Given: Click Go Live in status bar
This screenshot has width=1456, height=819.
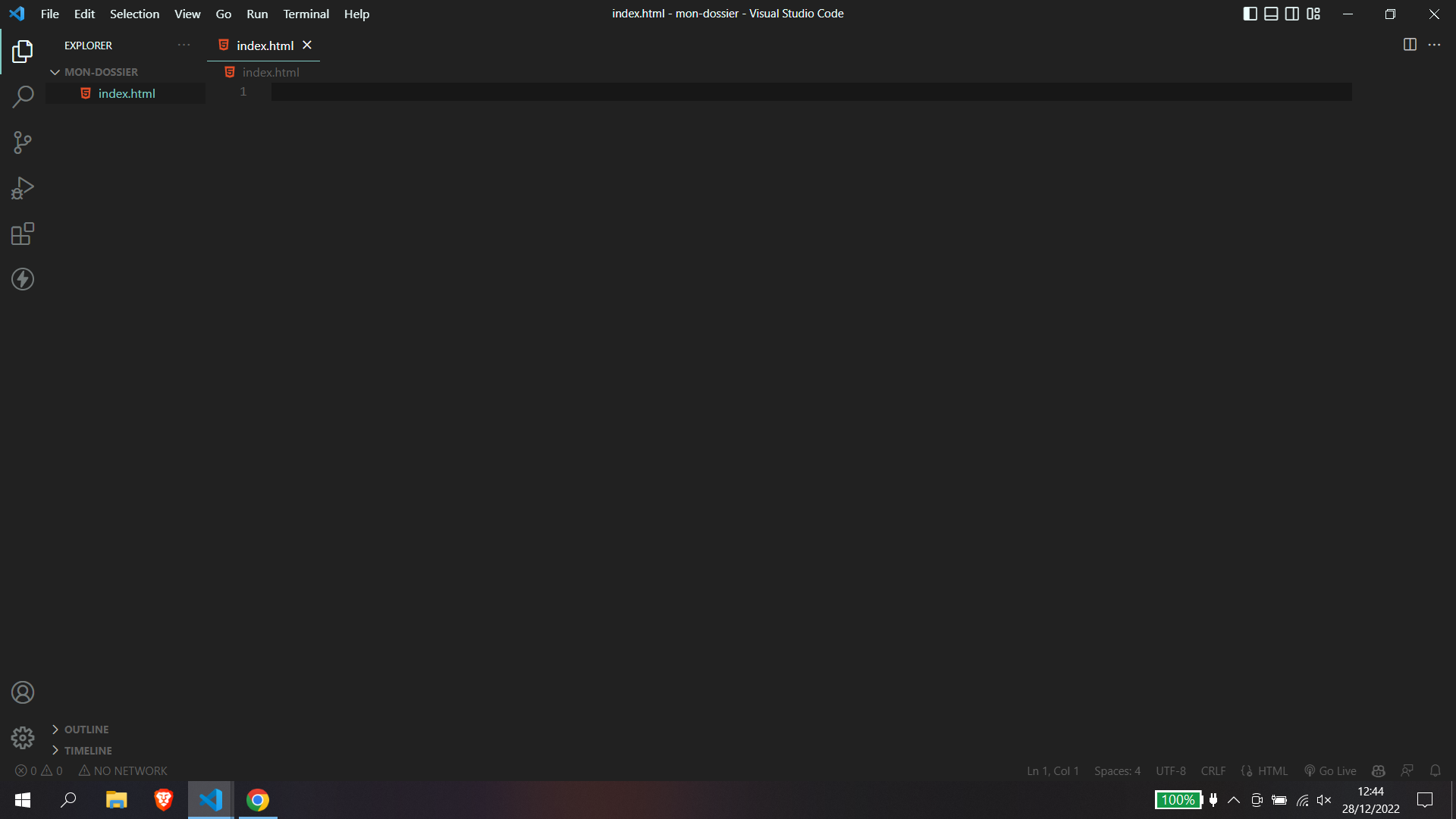Looking at the screenshot, I should click(x=1331, y=770).
